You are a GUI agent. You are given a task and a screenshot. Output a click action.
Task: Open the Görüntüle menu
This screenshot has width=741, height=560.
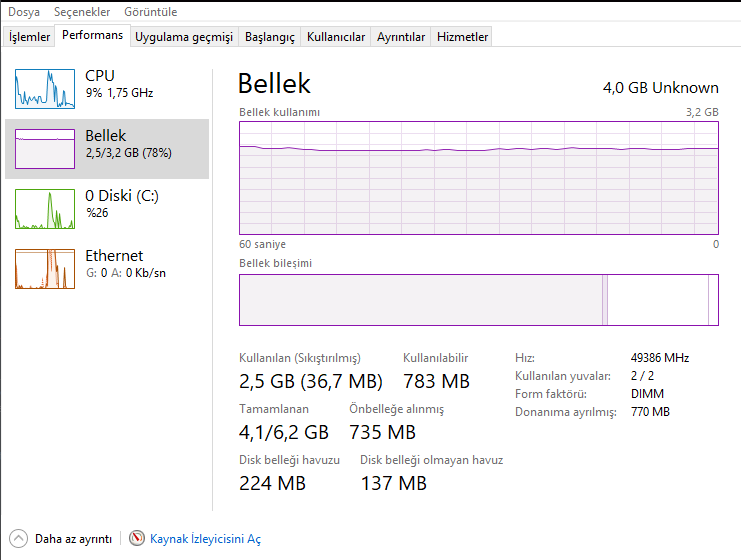tap(151, 12)
